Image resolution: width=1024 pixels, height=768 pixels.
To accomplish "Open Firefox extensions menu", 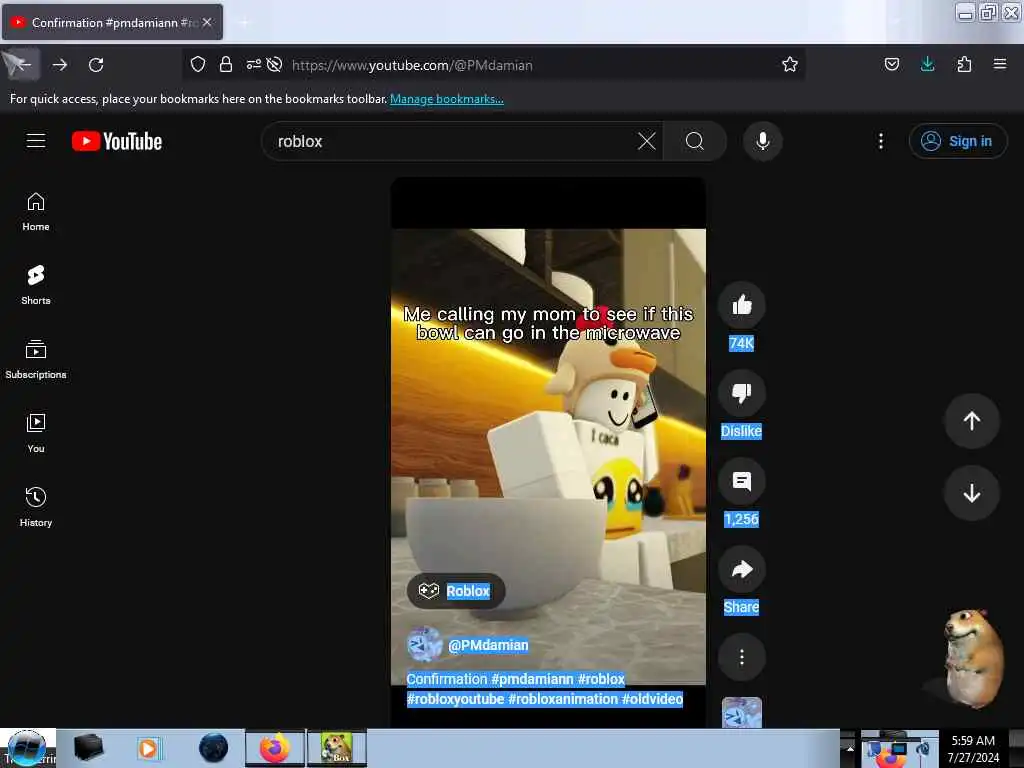I will (964, 64).
